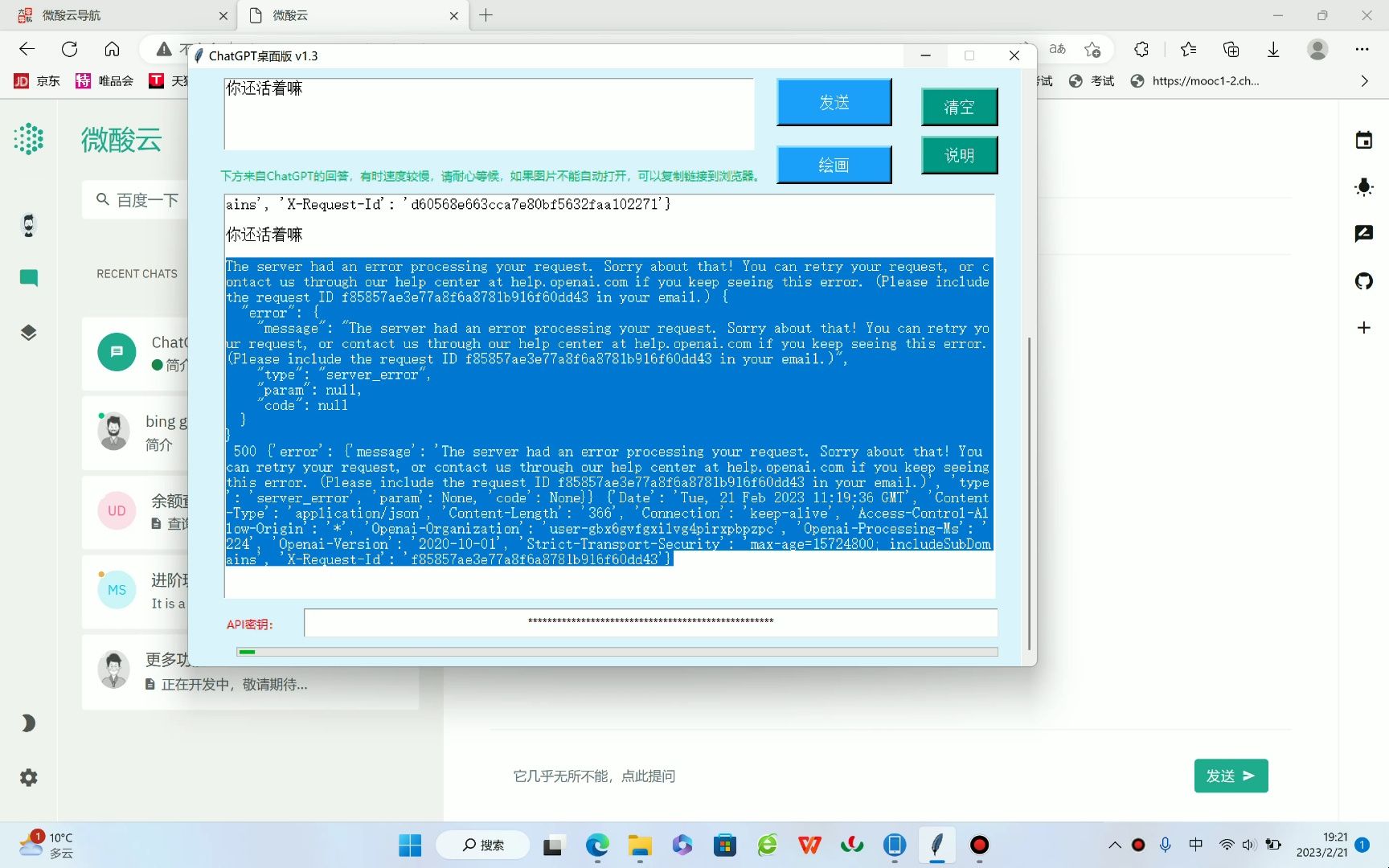Open the clock 19:21 date panel
Image resolution: width=1389 pixels, height=868 pixels.
point(1321,845)
